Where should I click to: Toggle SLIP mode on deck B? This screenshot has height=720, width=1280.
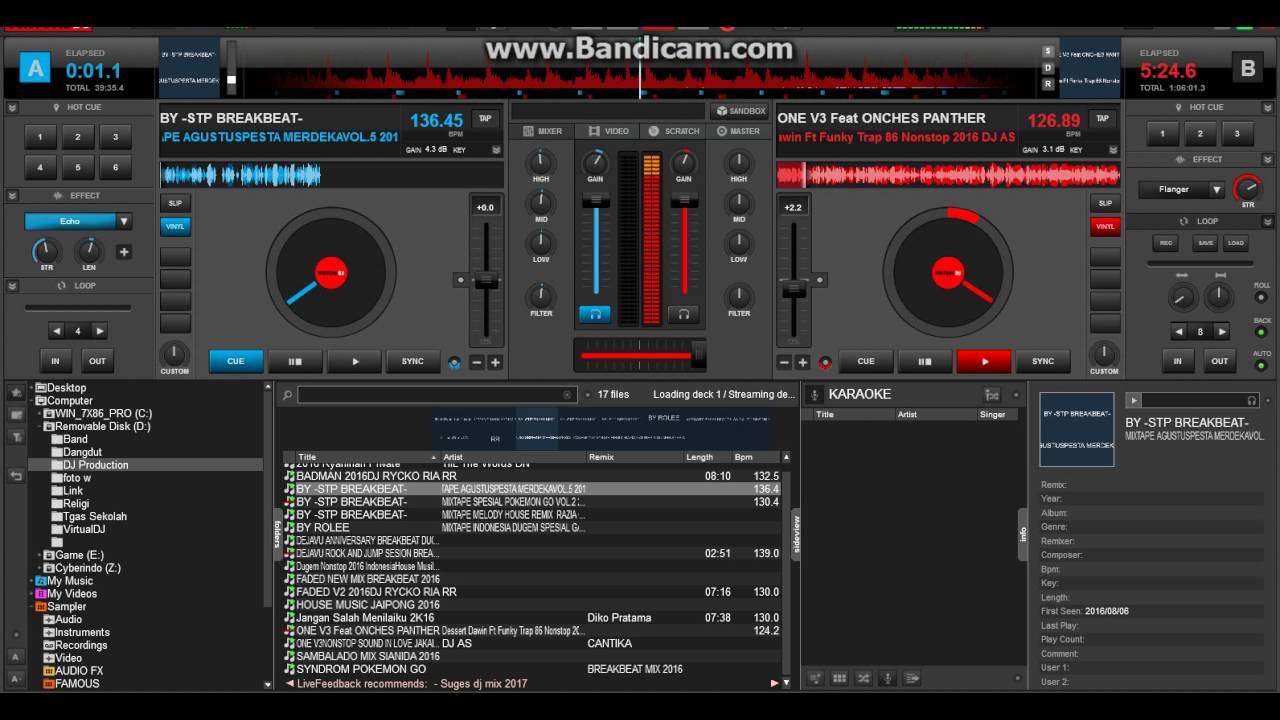[1105, 203]
